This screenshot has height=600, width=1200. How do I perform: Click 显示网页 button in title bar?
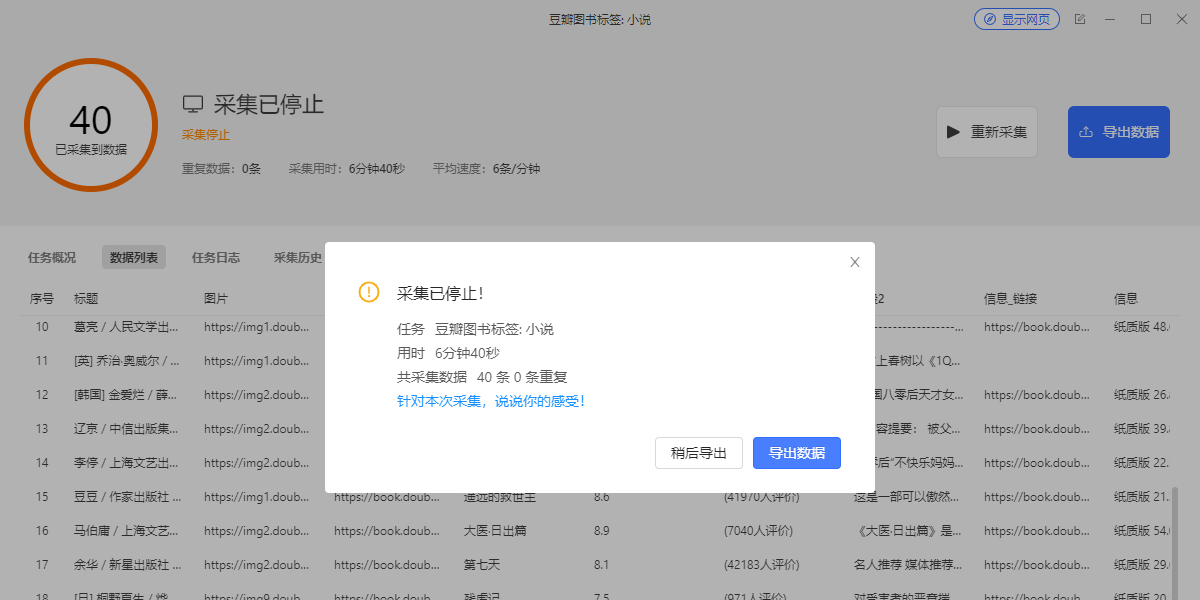(1017, 19)
